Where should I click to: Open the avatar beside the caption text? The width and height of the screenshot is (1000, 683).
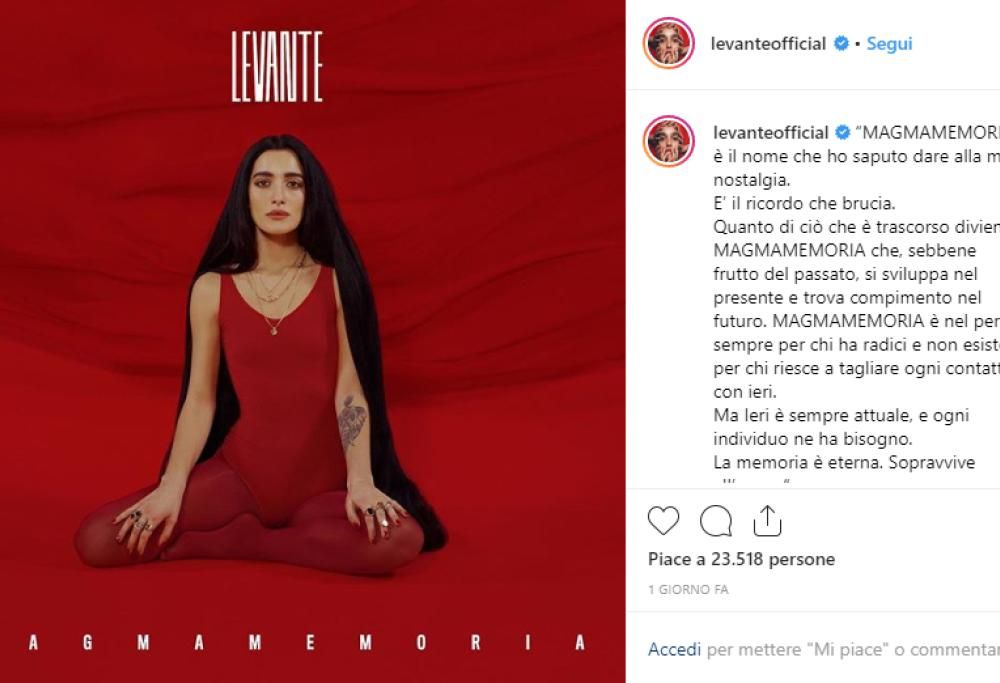click(668, 141)
